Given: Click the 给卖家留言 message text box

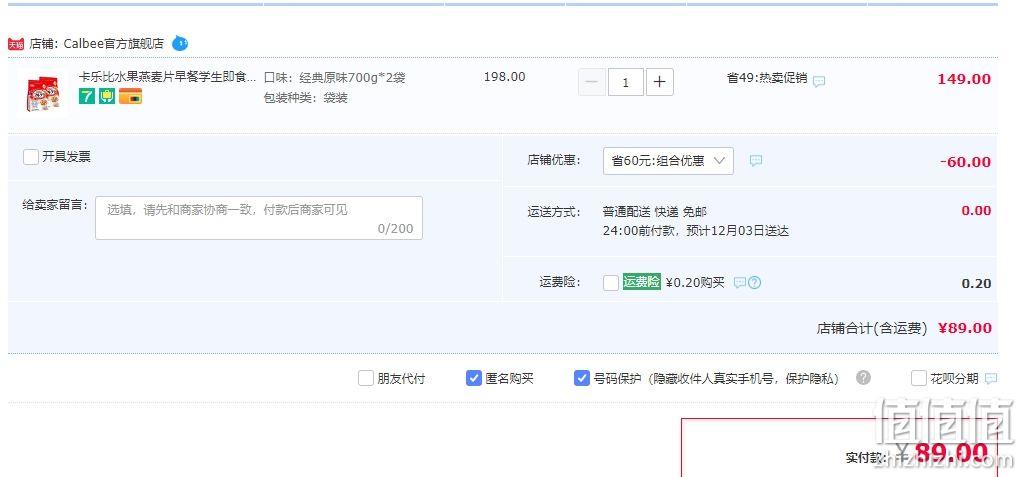Looking at the screenshot, I should point(259,218).
